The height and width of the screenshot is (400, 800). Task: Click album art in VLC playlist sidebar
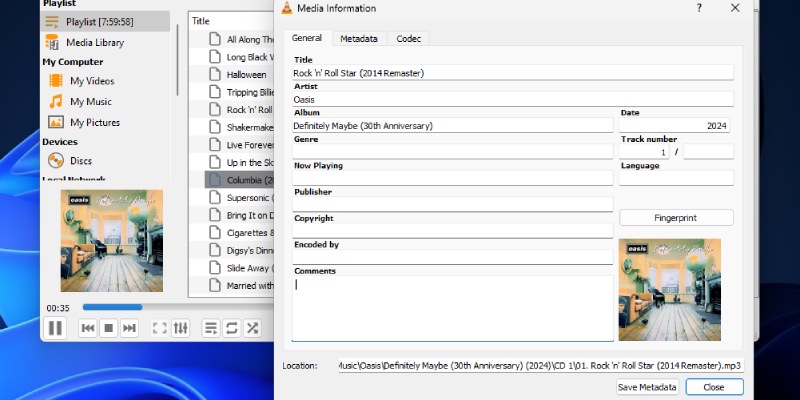point(112,241)
